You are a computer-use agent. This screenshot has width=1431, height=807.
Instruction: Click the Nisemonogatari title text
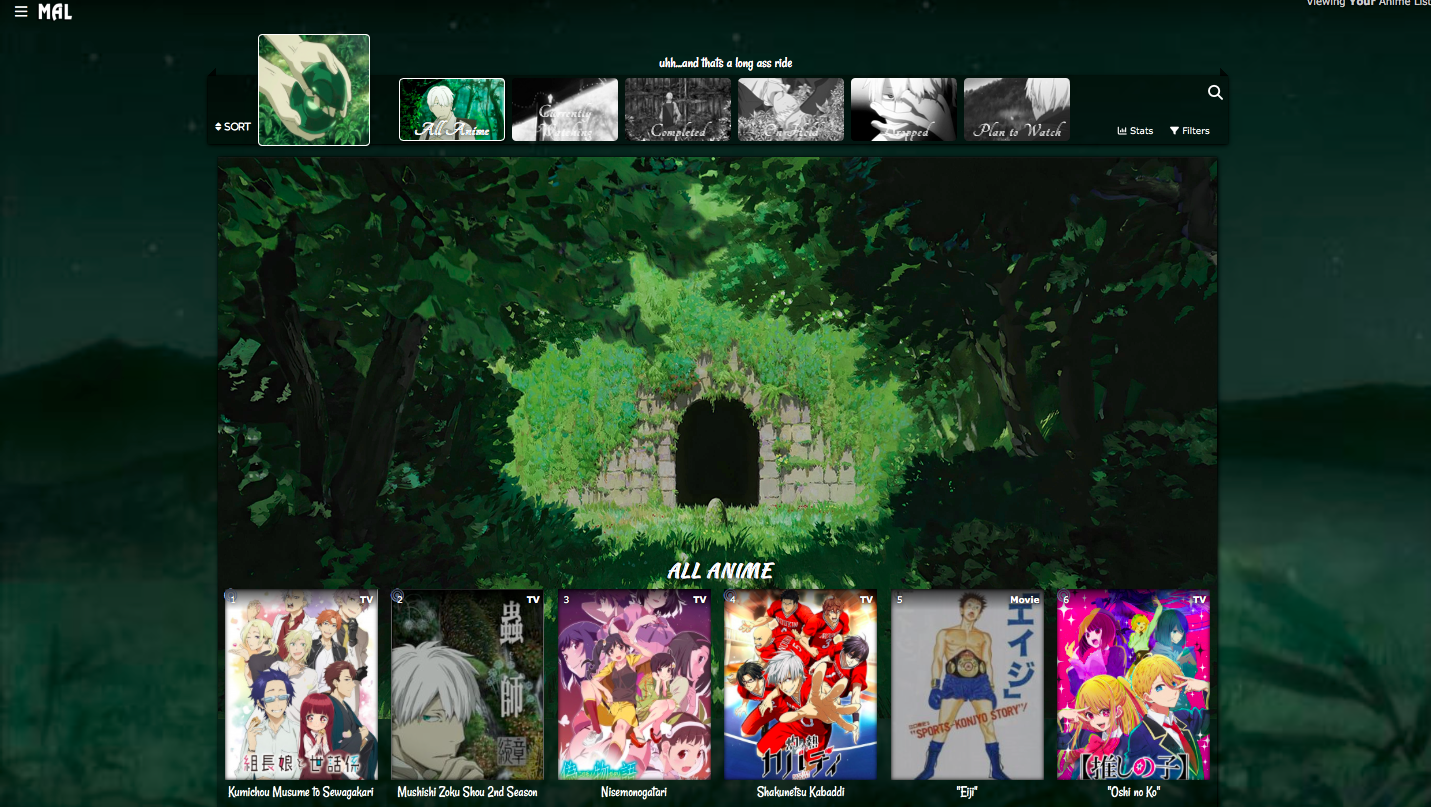pyautogui.click(x=634, y=792)
